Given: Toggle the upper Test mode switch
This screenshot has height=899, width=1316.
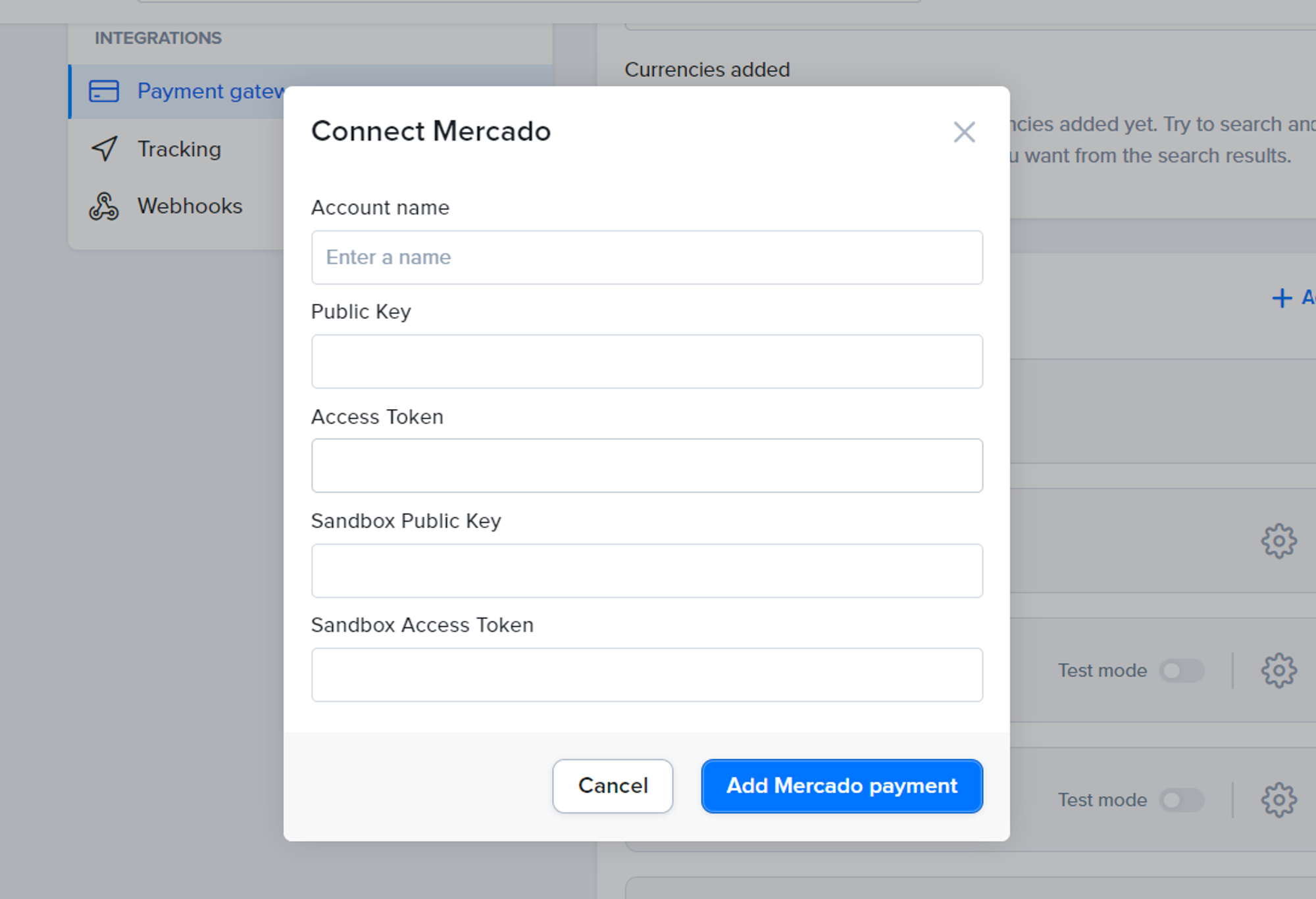Looking at the screenshot, I should pos(1182,671).
